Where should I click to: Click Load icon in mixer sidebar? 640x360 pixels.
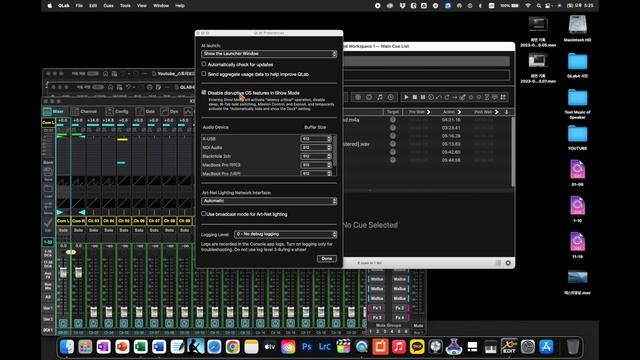point(48,190)
